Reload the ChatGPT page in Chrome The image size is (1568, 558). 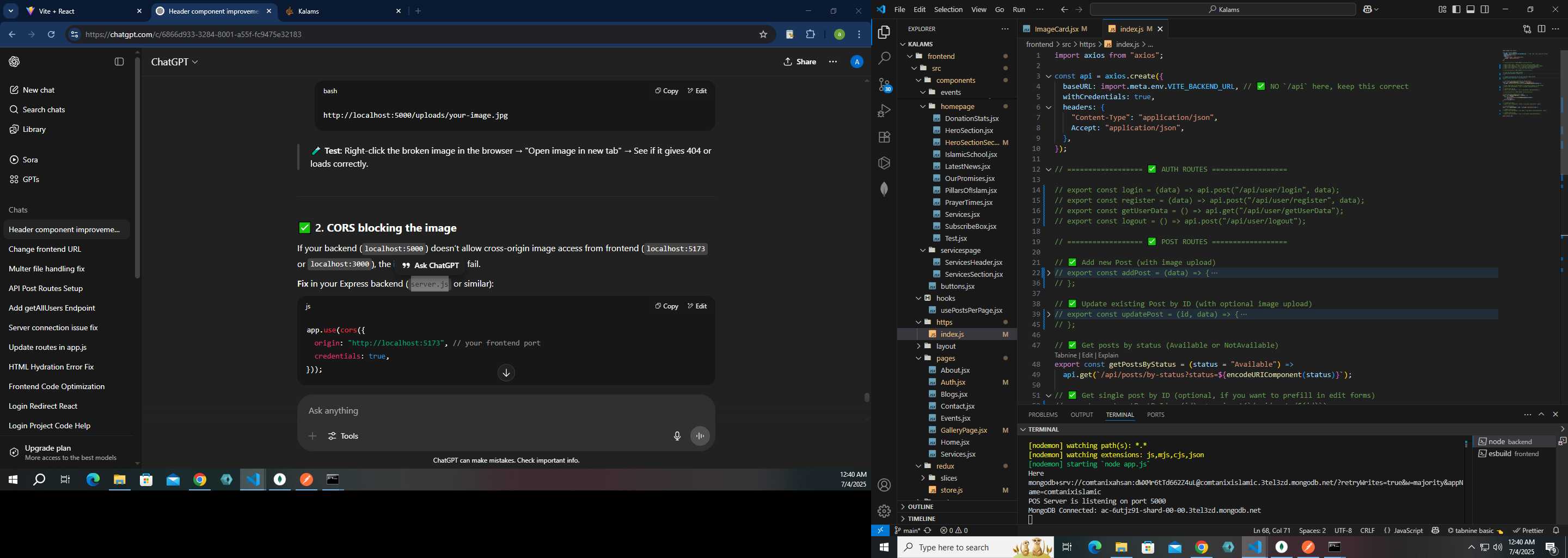[x=51, y=35]
